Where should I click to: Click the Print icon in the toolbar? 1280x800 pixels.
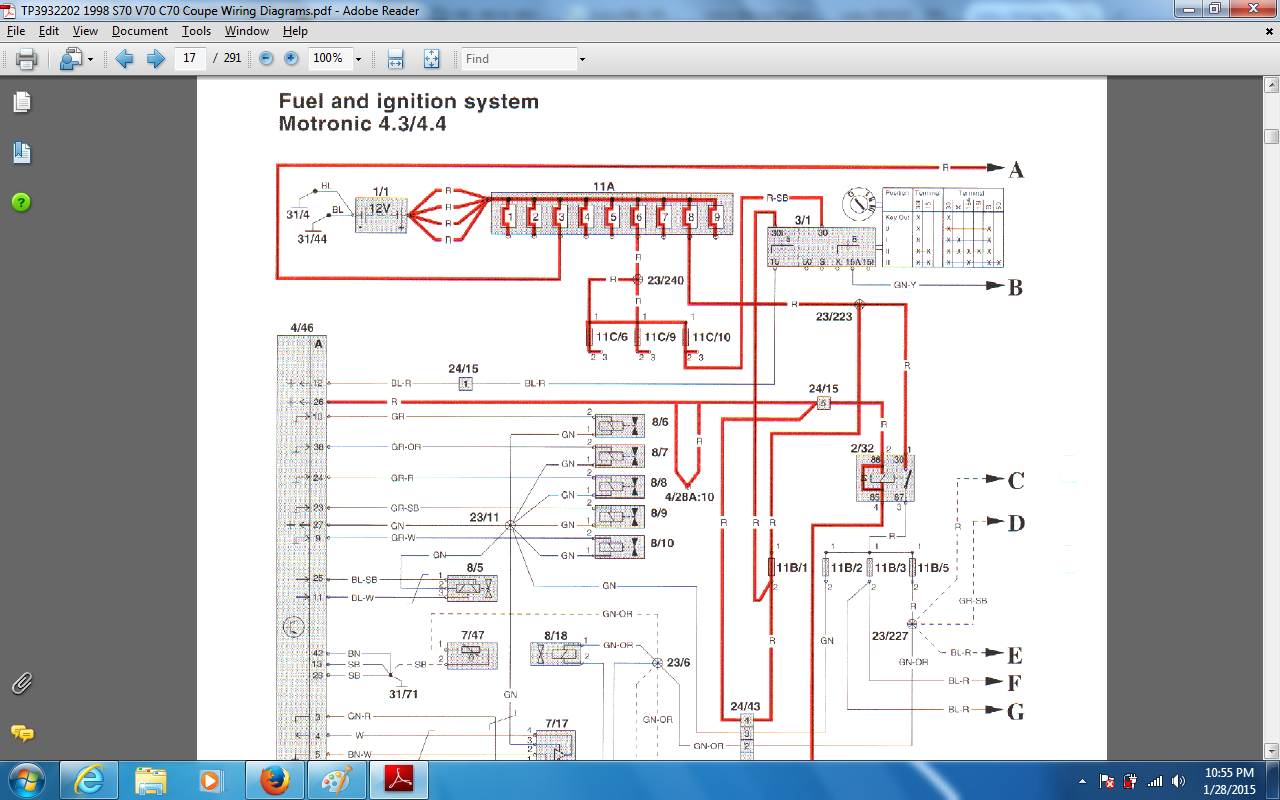pos(26,59)
